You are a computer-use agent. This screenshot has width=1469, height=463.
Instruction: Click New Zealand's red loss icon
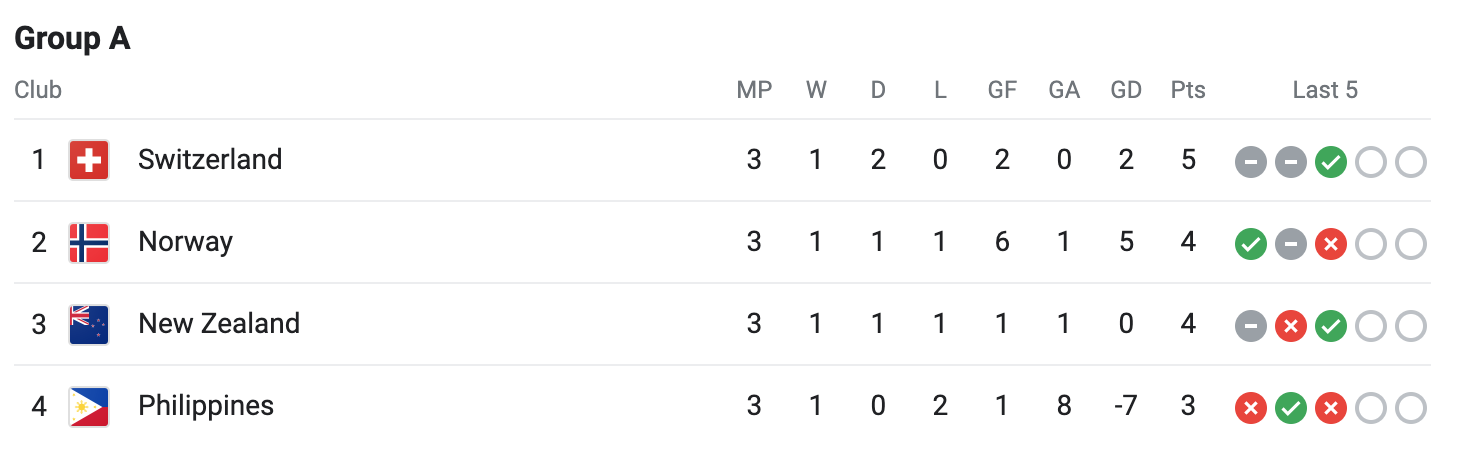click(1291, 326)
